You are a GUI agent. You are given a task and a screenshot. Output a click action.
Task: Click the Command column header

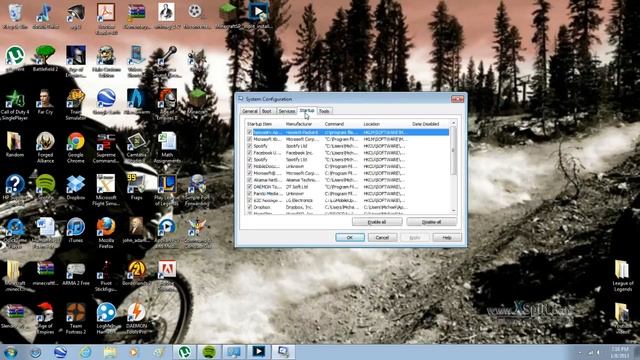(342, 124)
